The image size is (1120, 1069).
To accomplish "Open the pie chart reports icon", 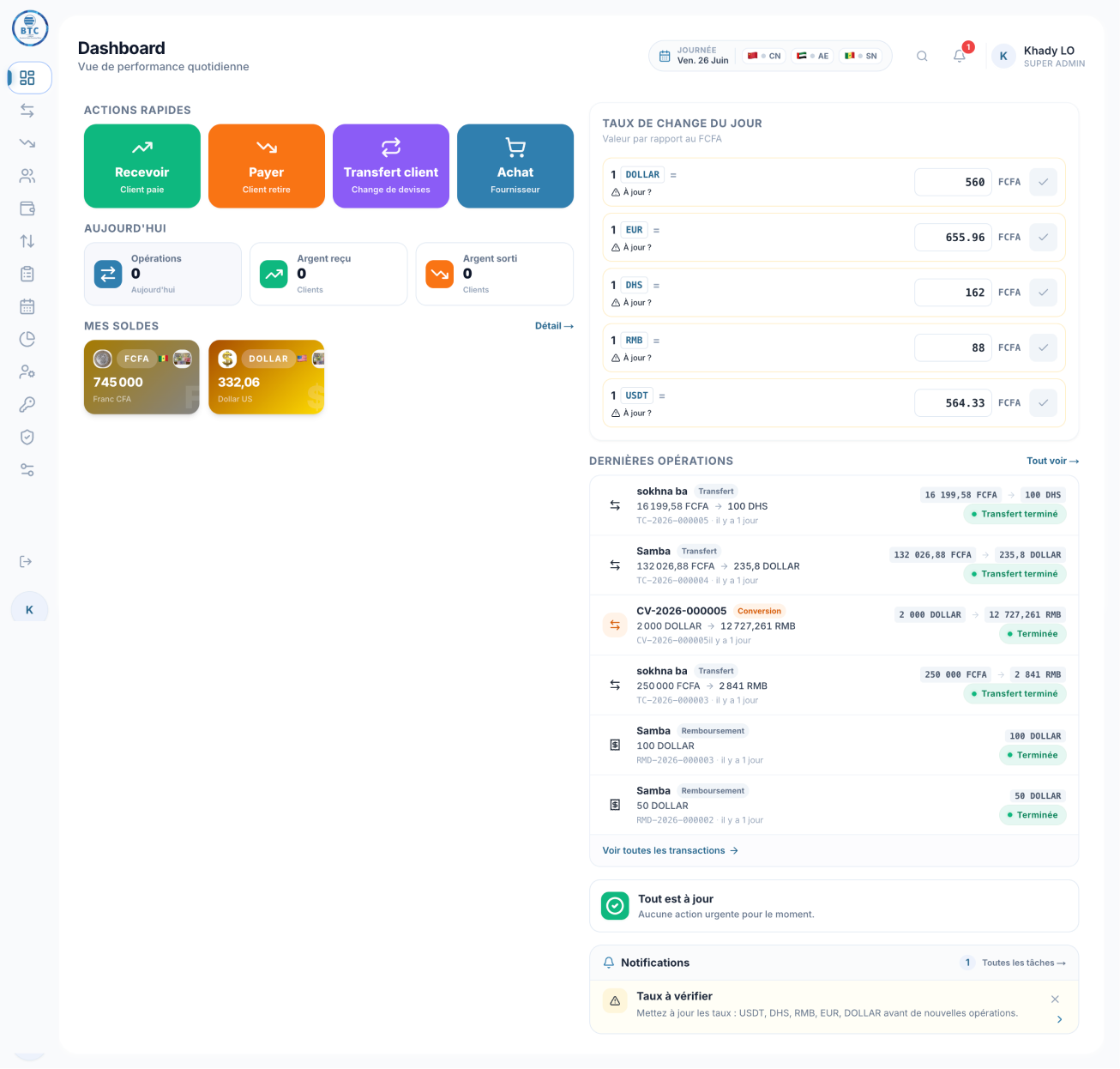I will click(27, 339).
